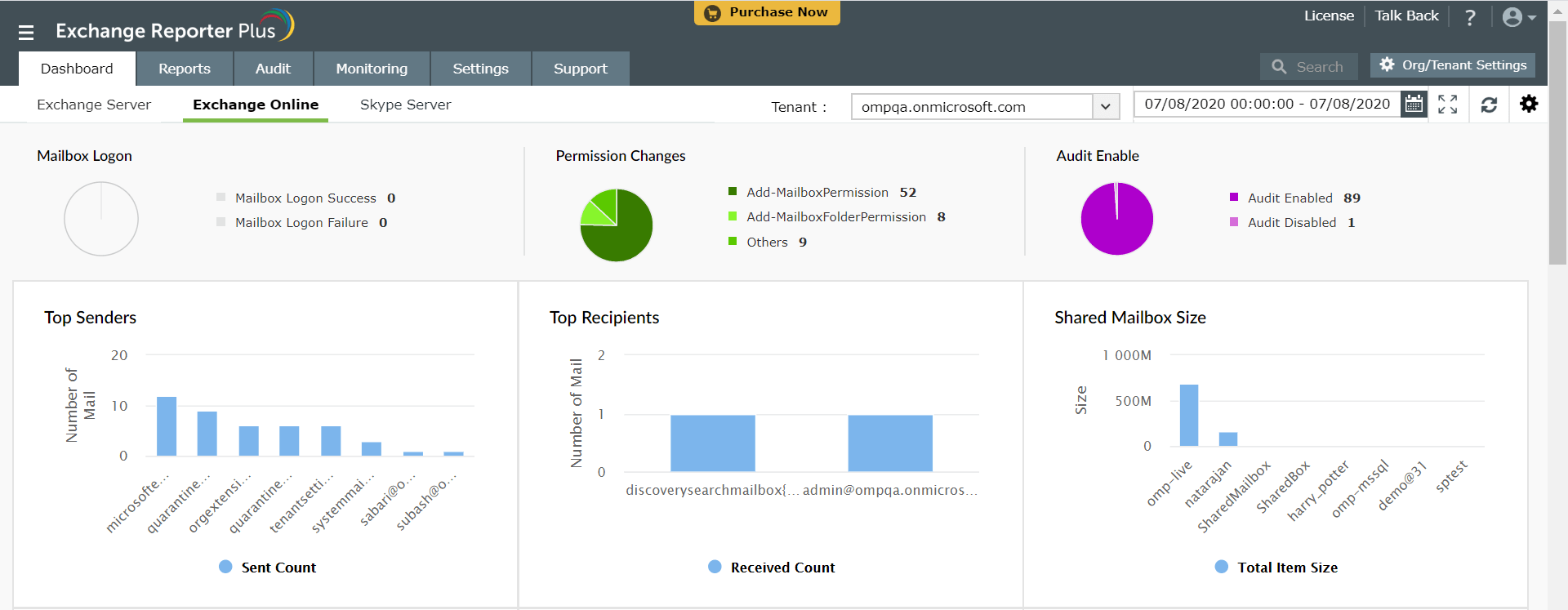Open dashboard gear settings
The width and height of the screenshot is (1568, 610).
pos(1529,104)
